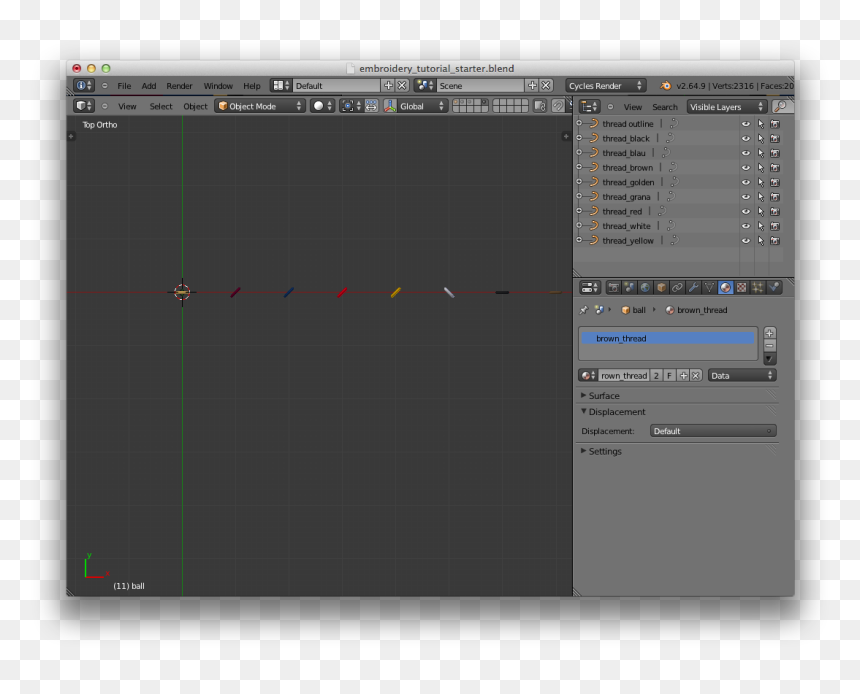Open the File menu
Image resolution: width=860 pixels, height=694 pixels.
click(125, 86)
